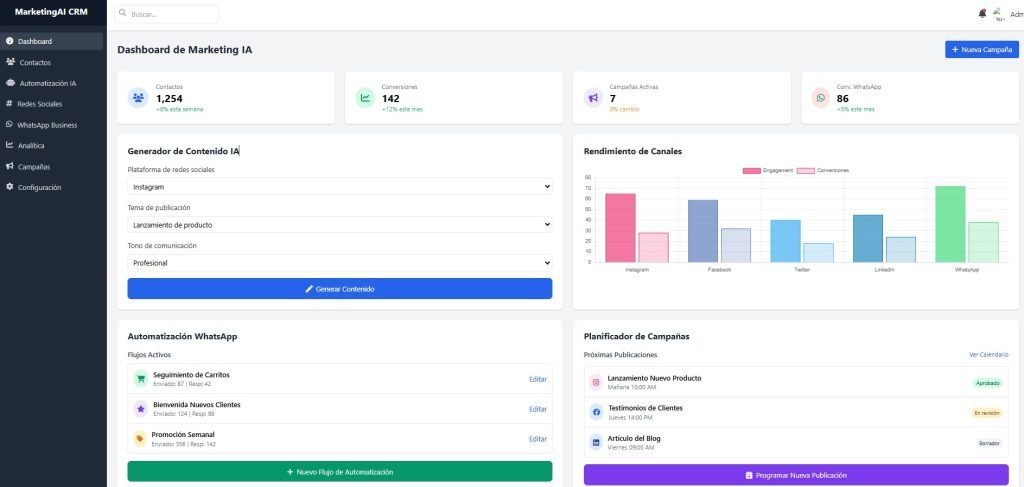The image size is (1024, 487).
Task: Expand the Tema de publicación dropdown
Action: coord(339,225)
